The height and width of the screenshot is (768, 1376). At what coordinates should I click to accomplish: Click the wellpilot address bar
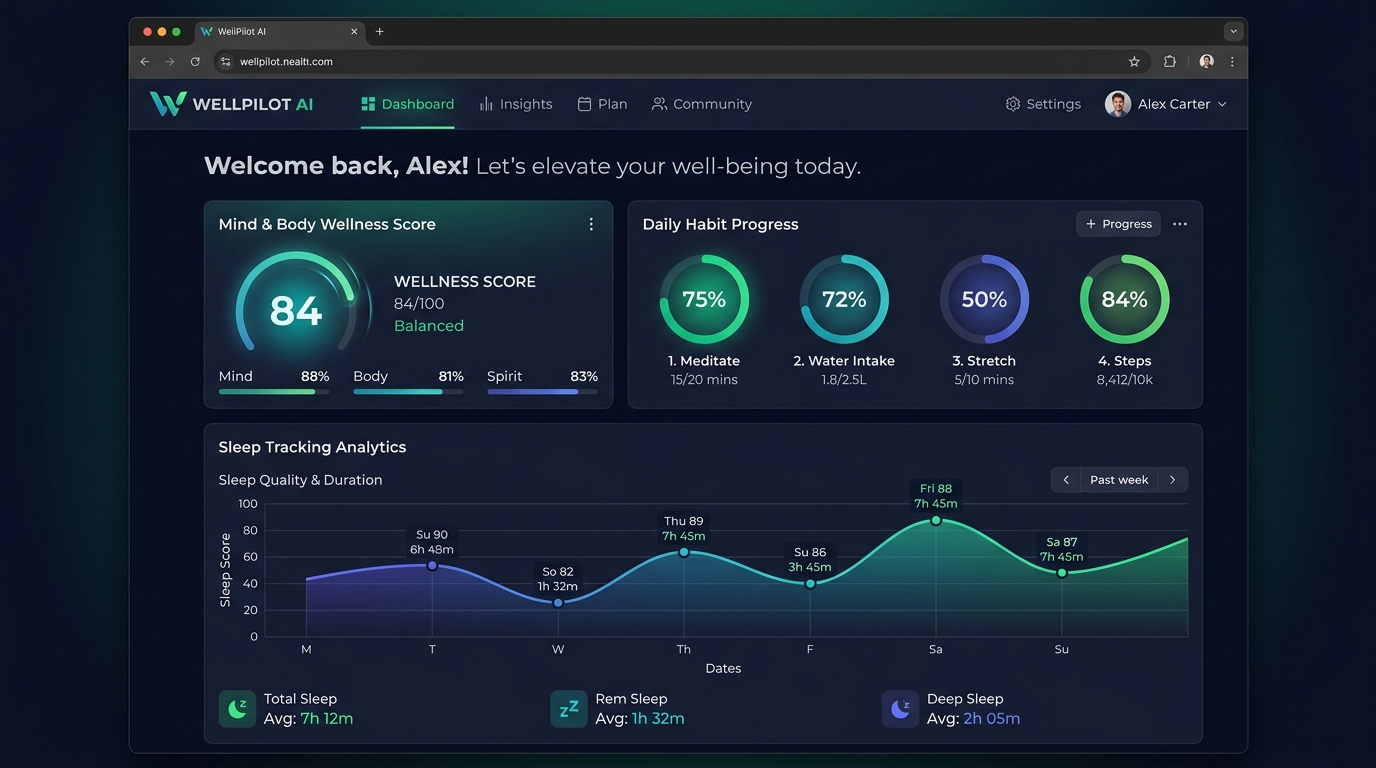(x=680, y=62)
